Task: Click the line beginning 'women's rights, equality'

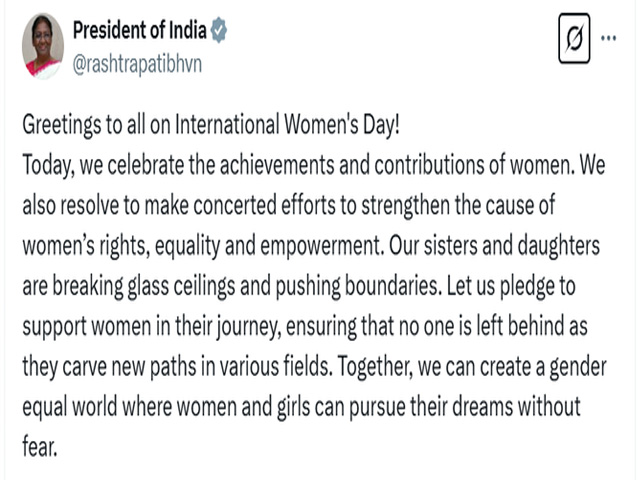Action: (311, 246)
